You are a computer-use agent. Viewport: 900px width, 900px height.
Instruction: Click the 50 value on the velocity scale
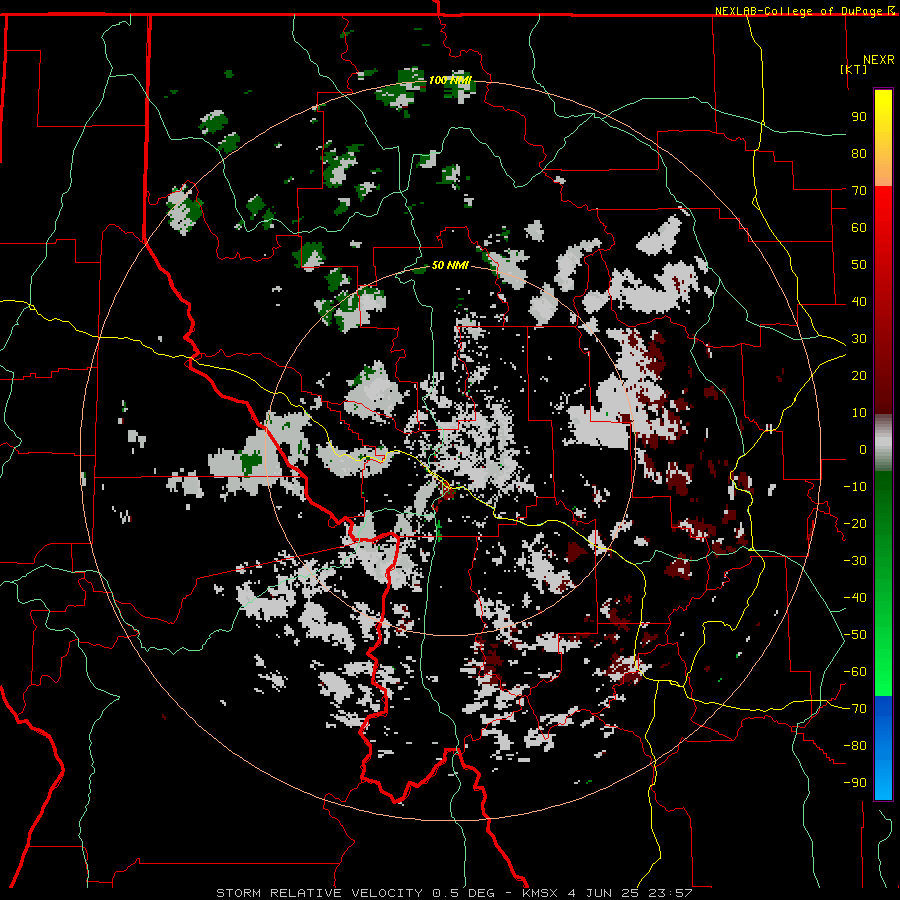[859, 265]
